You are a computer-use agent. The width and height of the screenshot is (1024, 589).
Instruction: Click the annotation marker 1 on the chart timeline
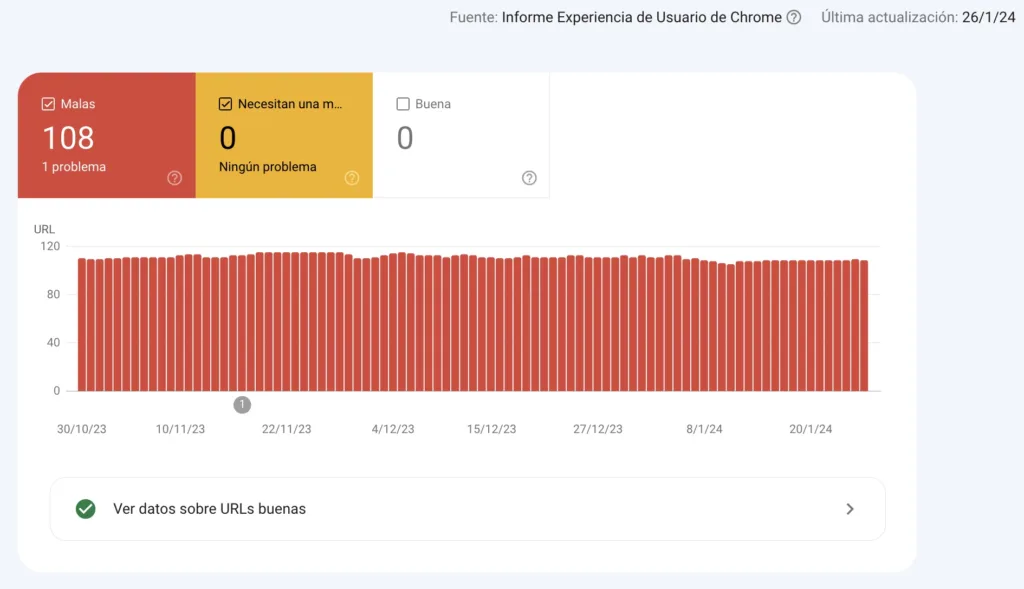242,405
